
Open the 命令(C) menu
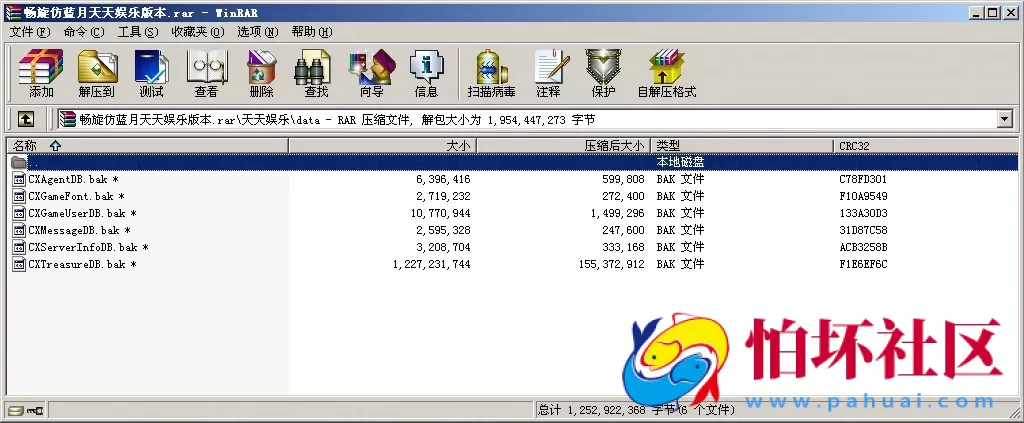(84, 31)
